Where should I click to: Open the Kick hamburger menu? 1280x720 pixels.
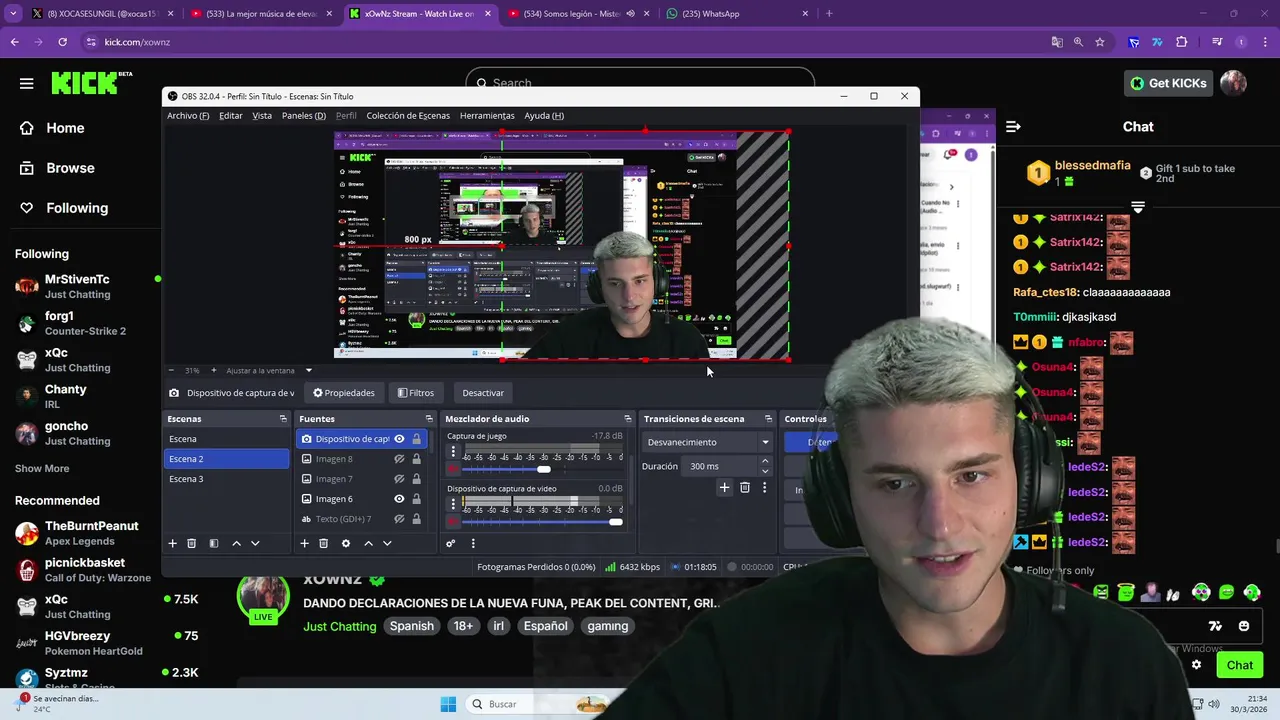[26, 83]
